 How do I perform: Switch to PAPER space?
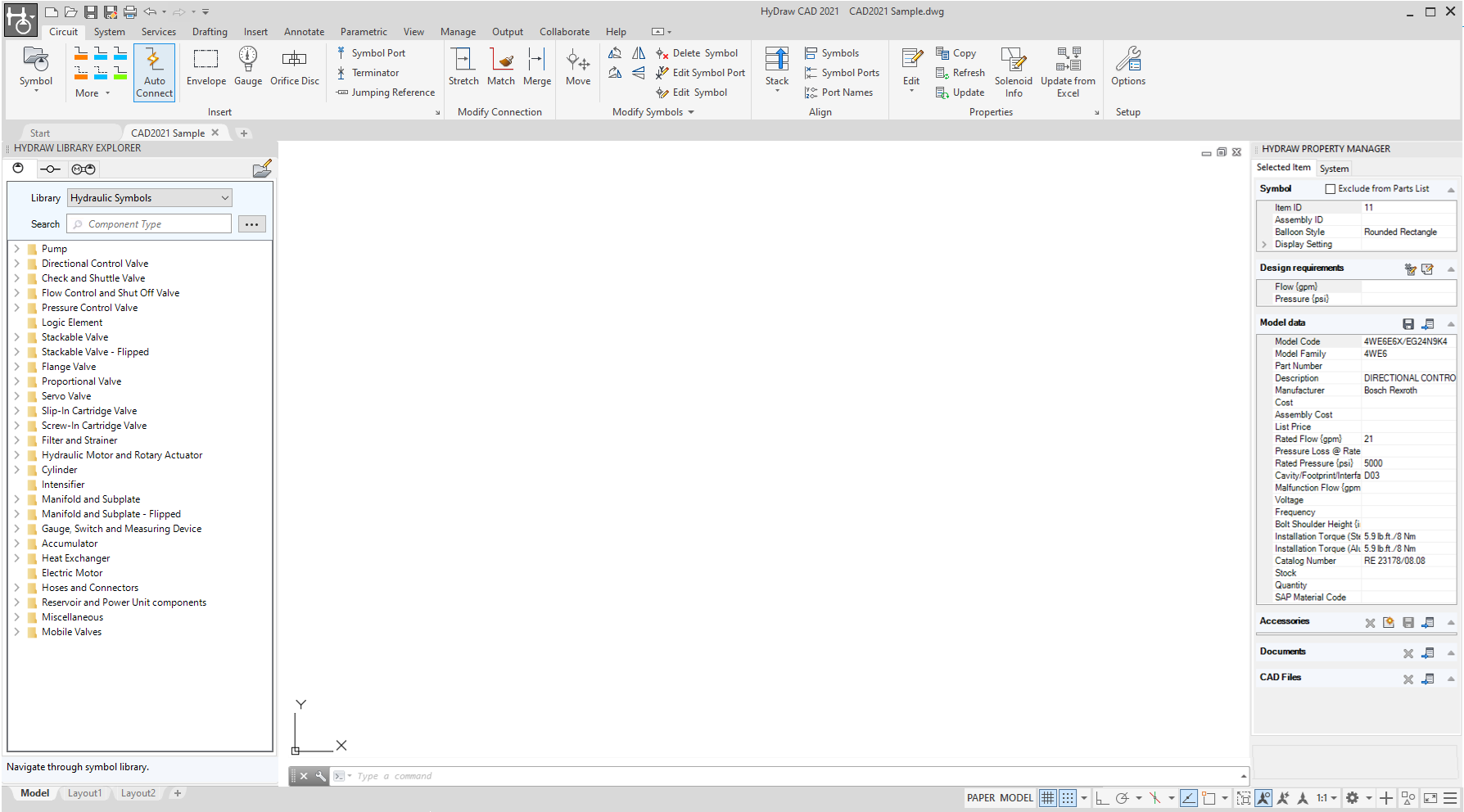[981, 798]
